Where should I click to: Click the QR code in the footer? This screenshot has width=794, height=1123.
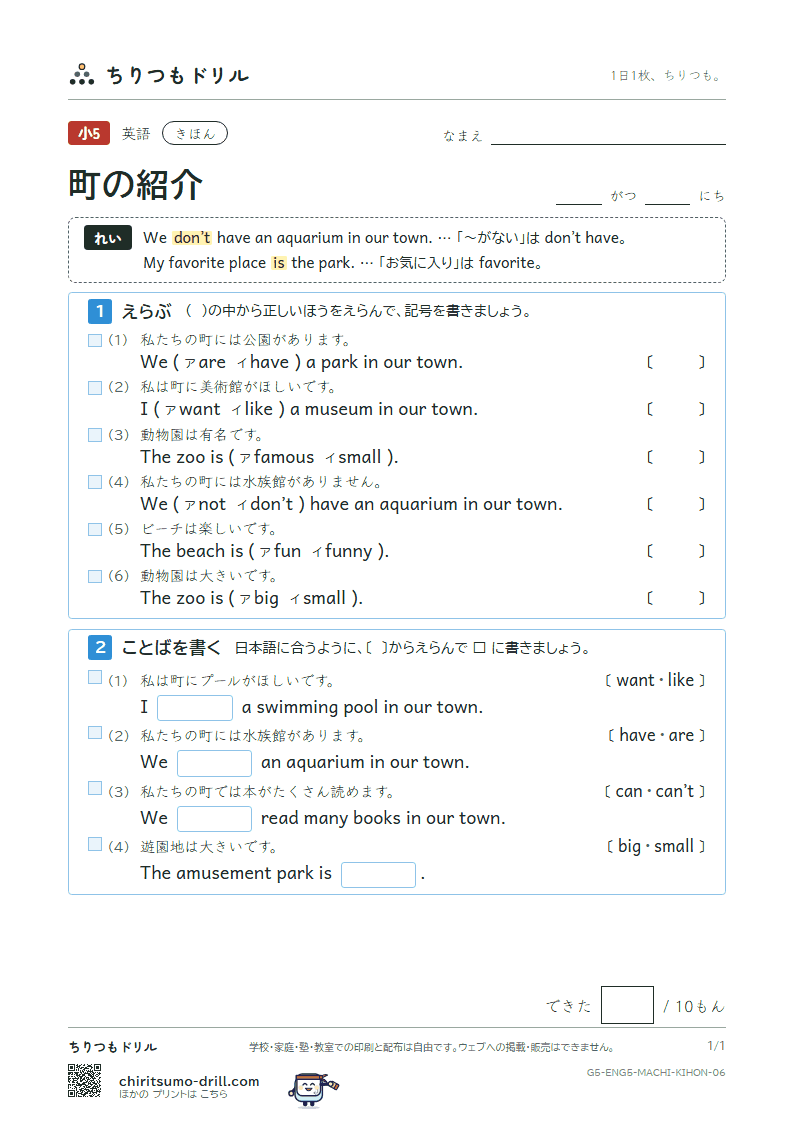84,1080
